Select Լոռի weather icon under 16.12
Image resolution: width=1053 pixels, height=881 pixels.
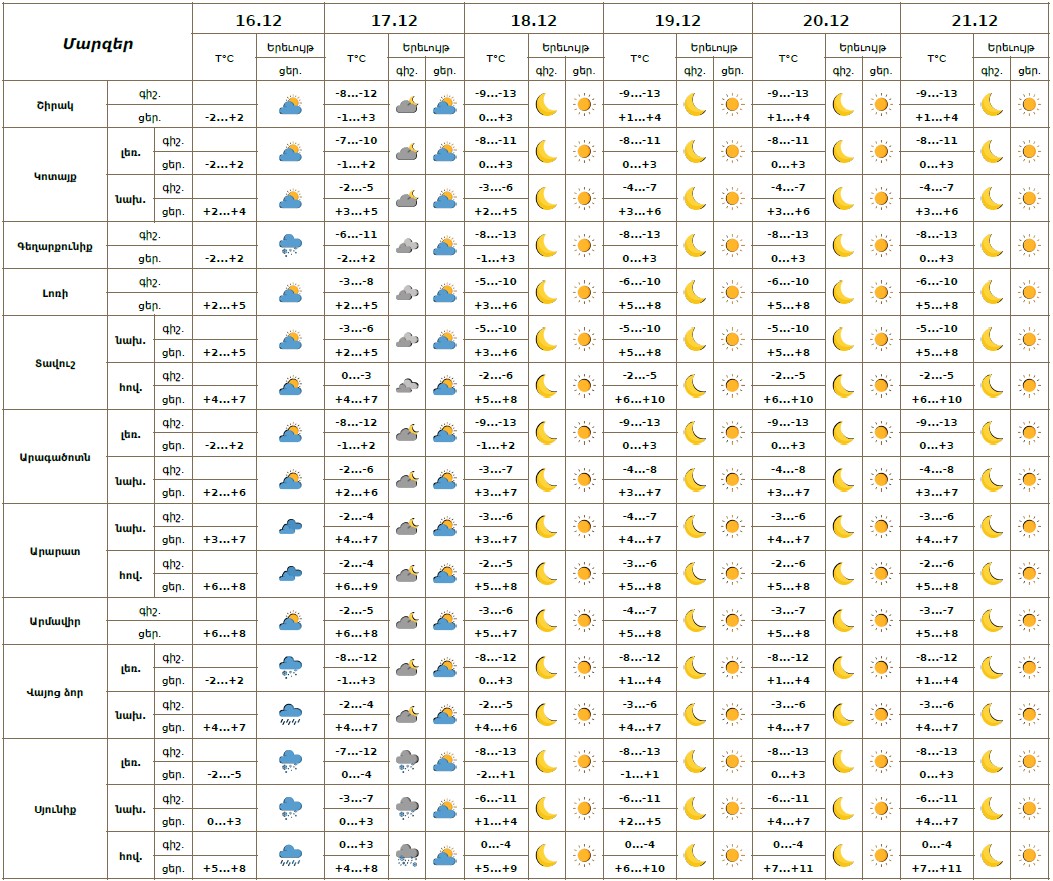(x=290, y=292)
